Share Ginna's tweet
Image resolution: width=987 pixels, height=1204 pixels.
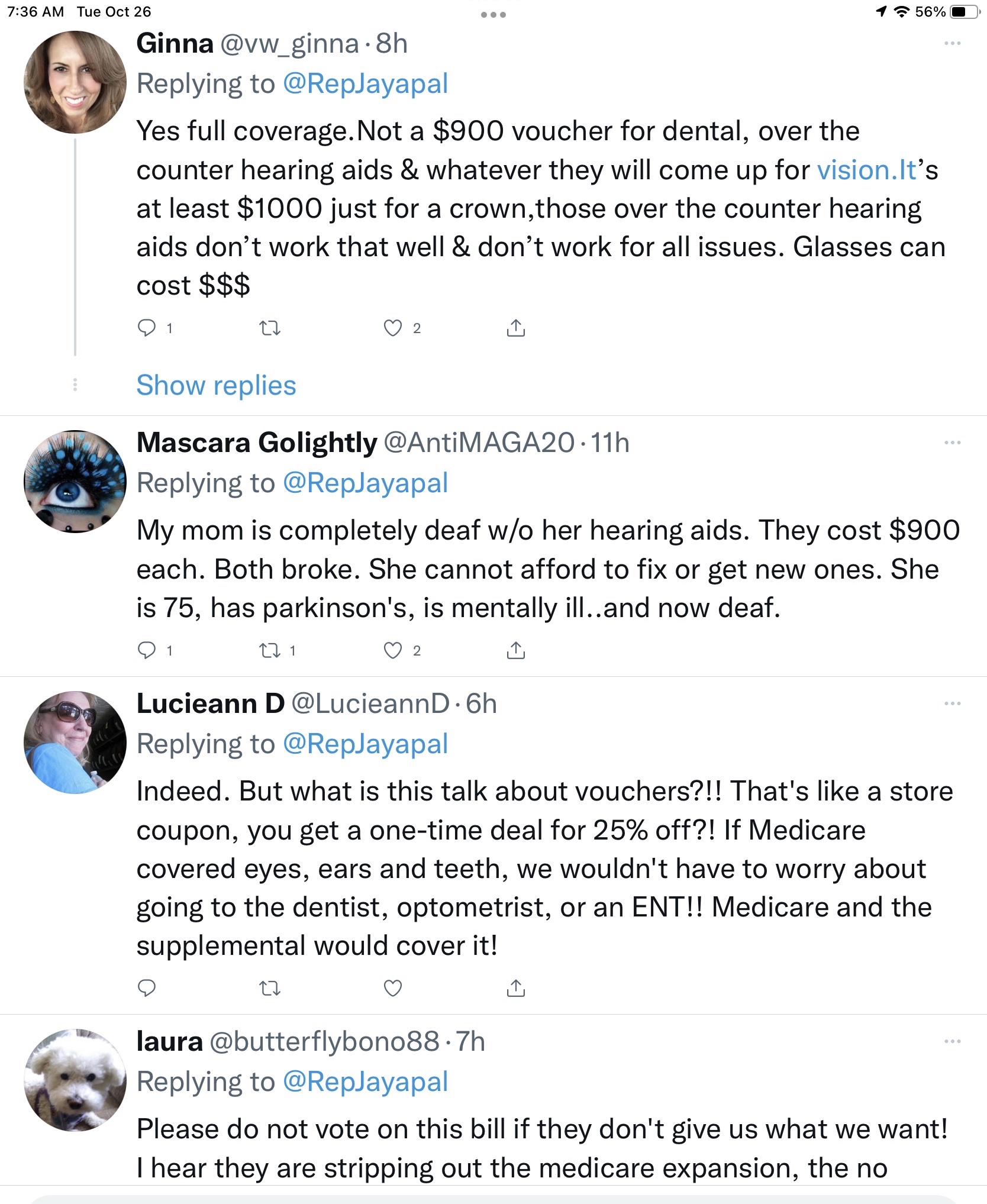[516, 328]
